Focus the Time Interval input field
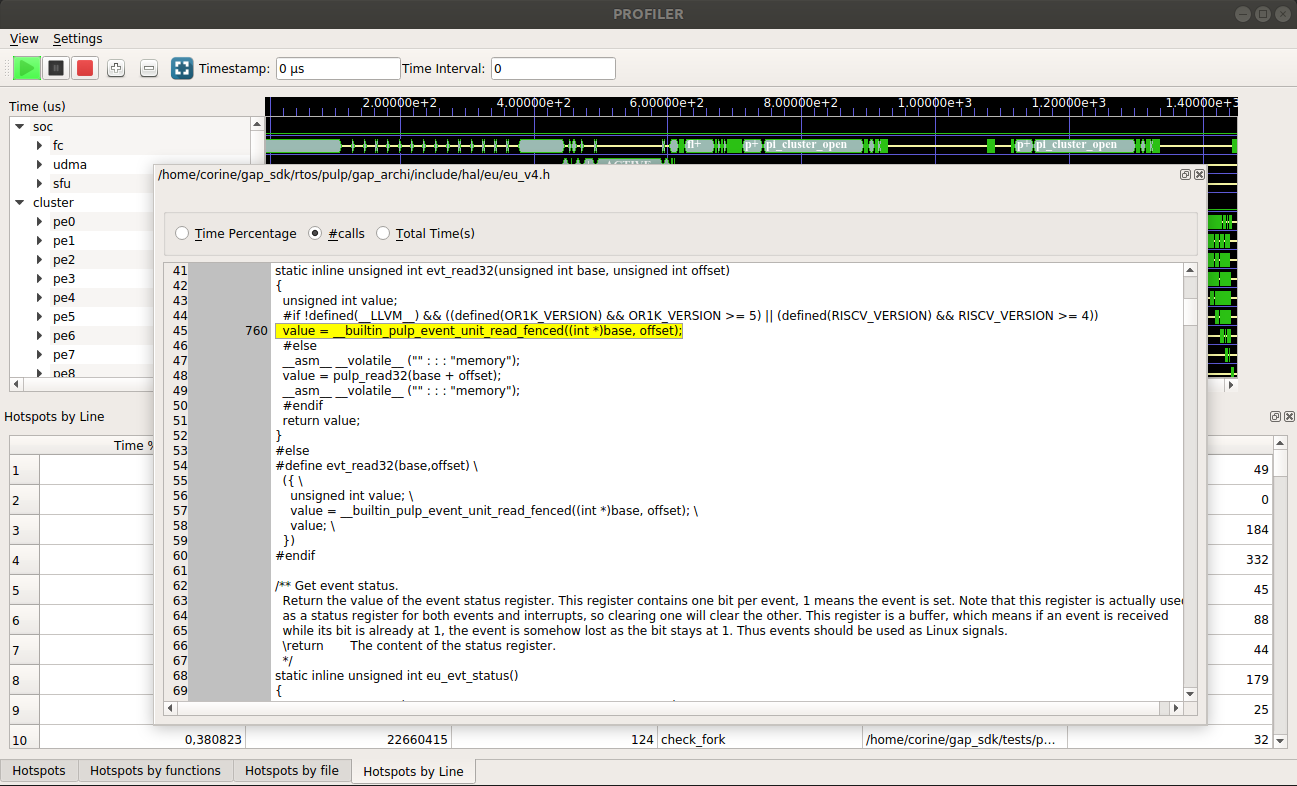1297x786 pixels. coord(553,69)
